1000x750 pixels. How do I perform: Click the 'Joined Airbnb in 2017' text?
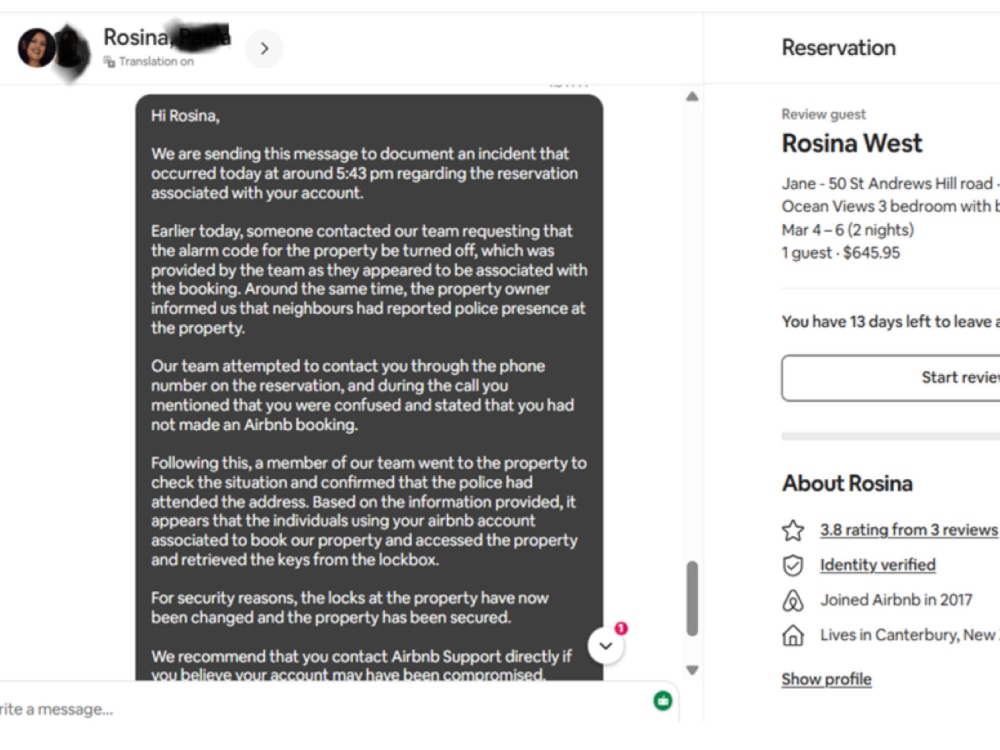click(x=896, y=600)
